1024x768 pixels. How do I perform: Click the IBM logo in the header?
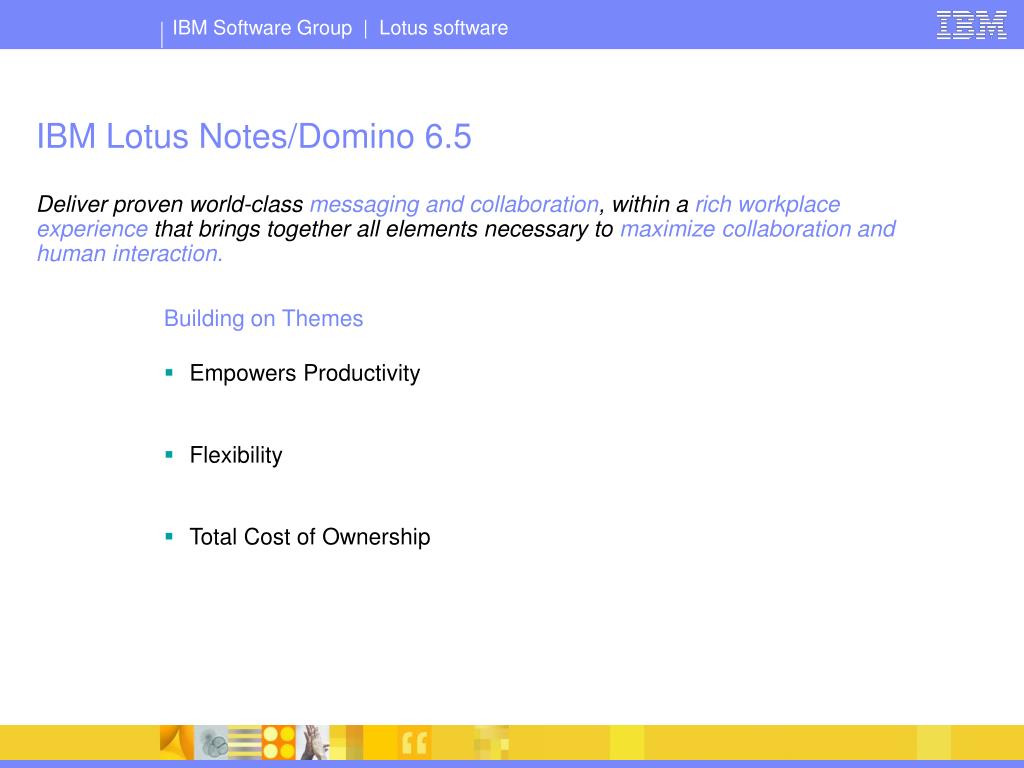pyautogui.click(x=971, y=25)
